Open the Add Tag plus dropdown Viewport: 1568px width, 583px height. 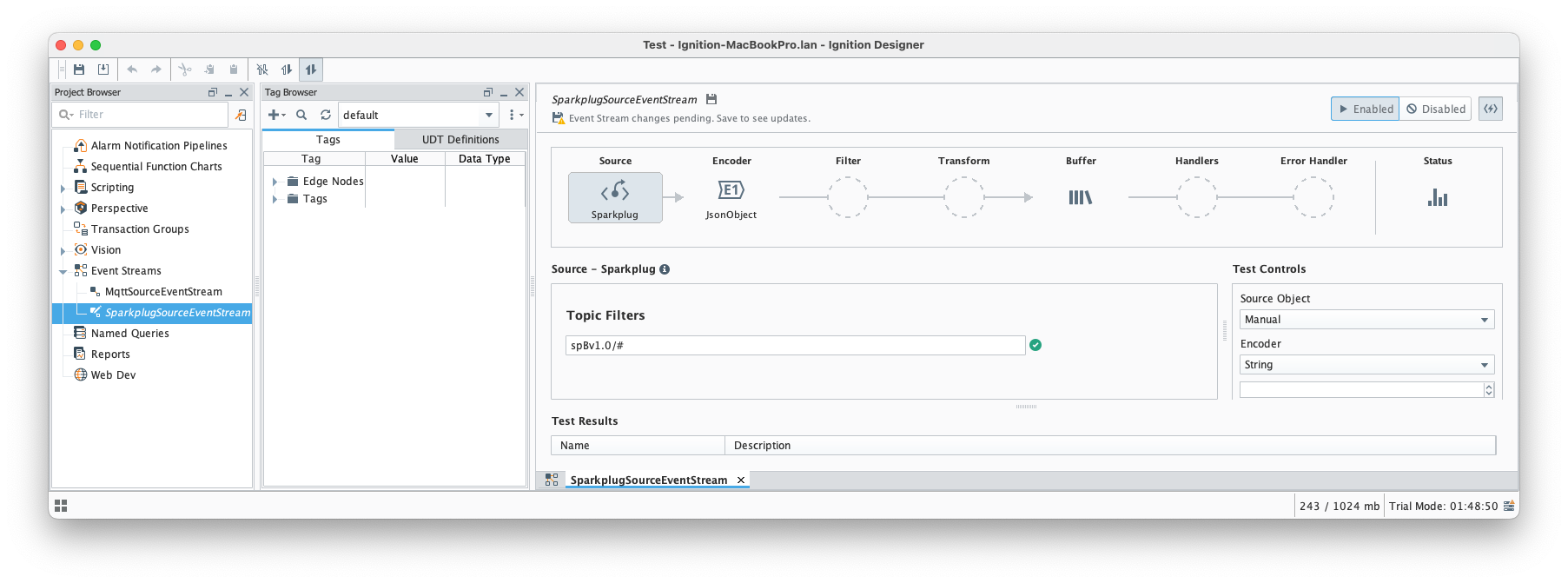pyautogui.click(x=277, y=115)
